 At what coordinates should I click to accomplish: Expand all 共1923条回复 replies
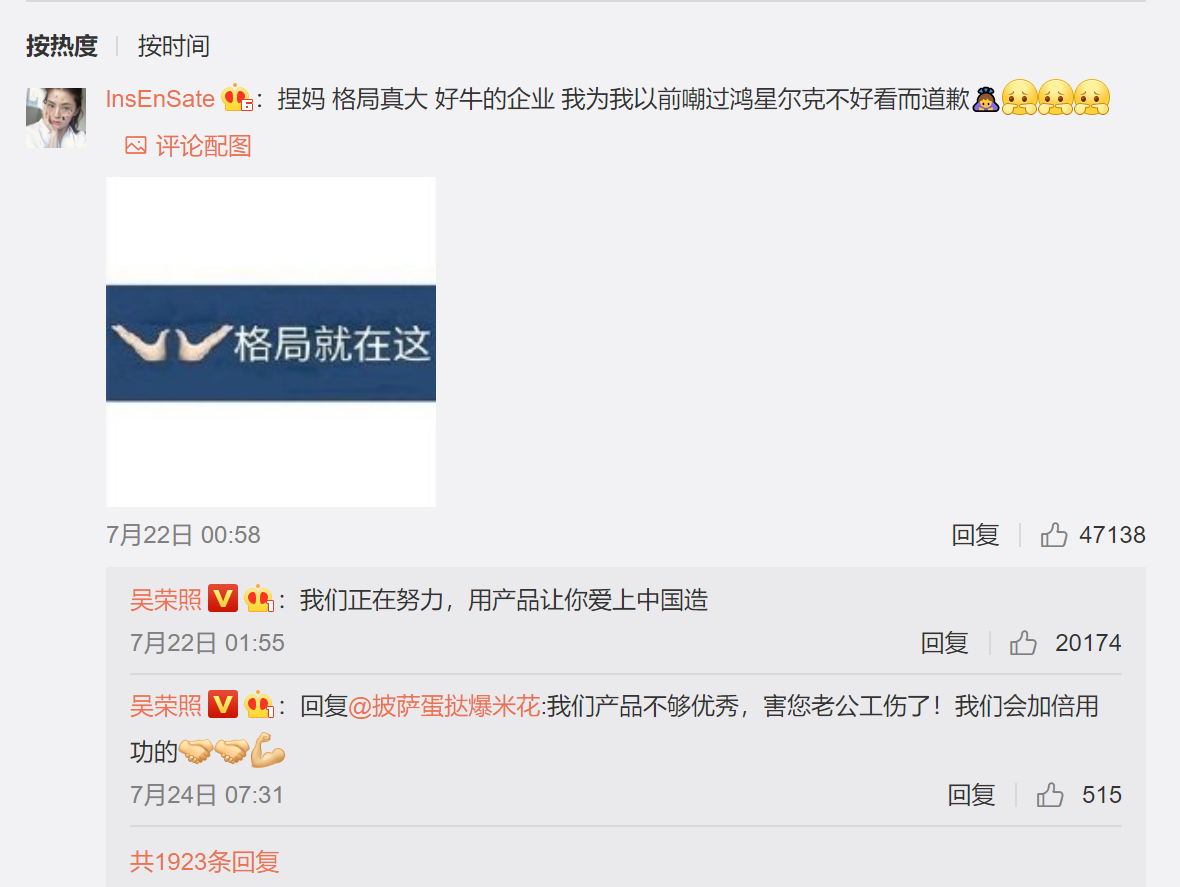point(205,861)
